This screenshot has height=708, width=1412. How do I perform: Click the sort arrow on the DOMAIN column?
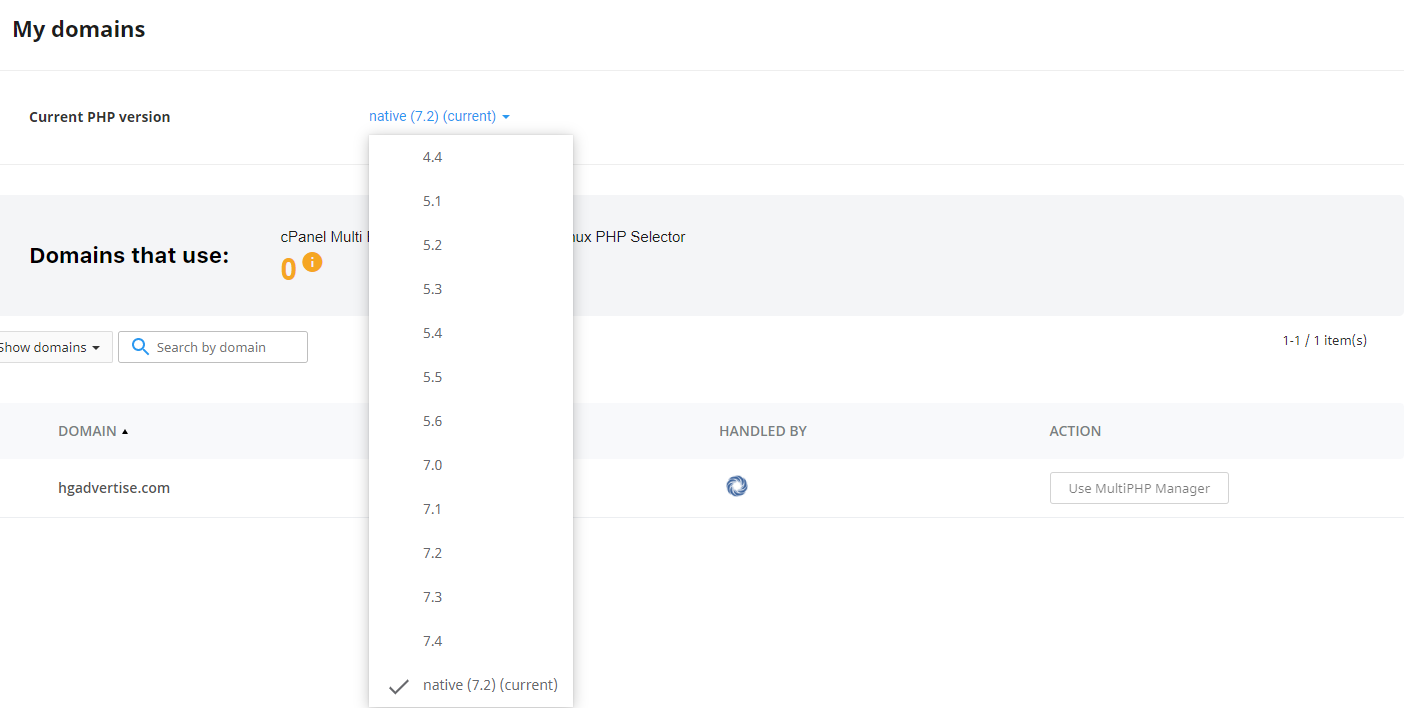coord(125,430)
